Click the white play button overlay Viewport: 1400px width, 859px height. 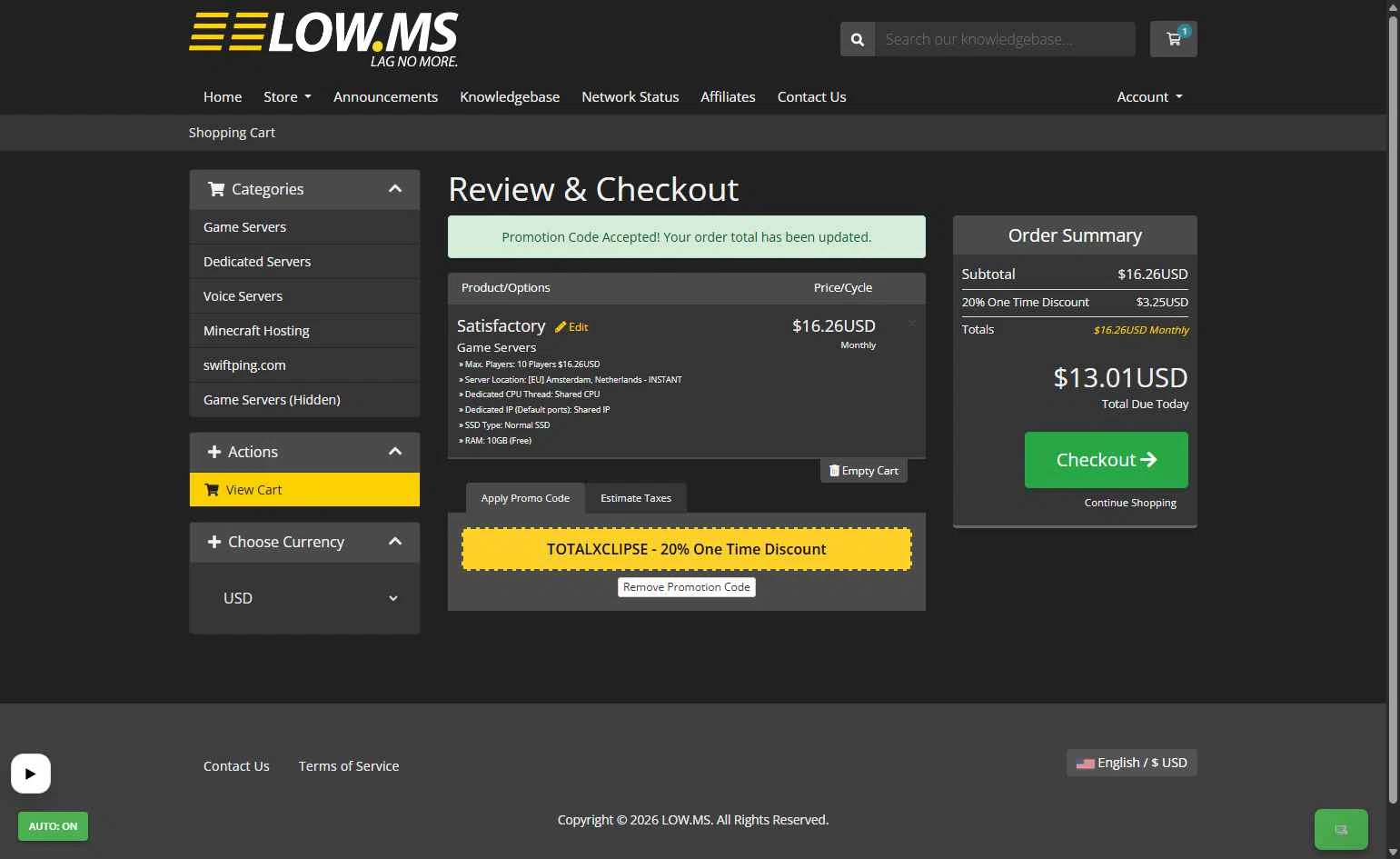31,774
